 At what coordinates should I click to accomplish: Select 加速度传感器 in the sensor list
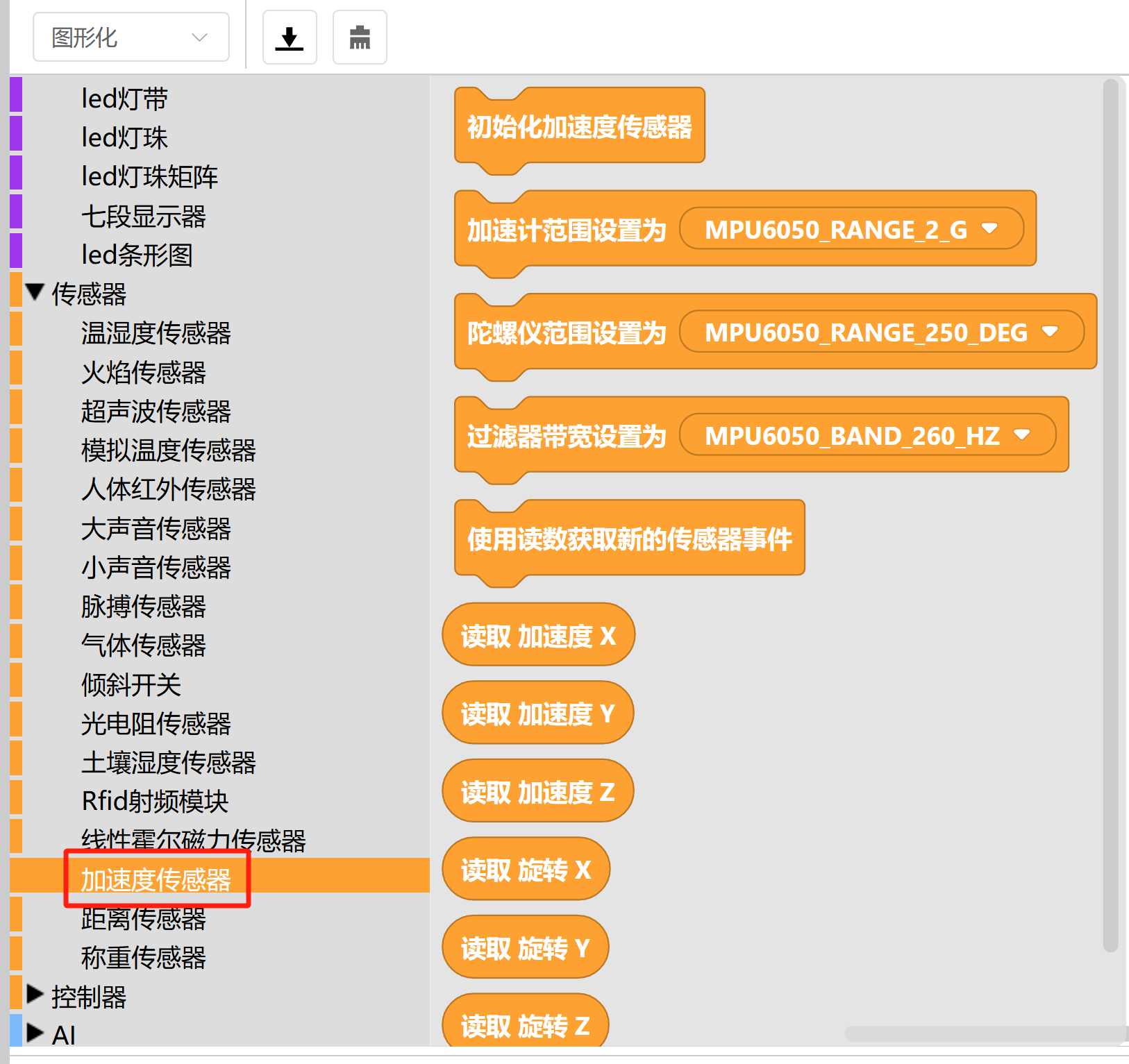(156, 880)
